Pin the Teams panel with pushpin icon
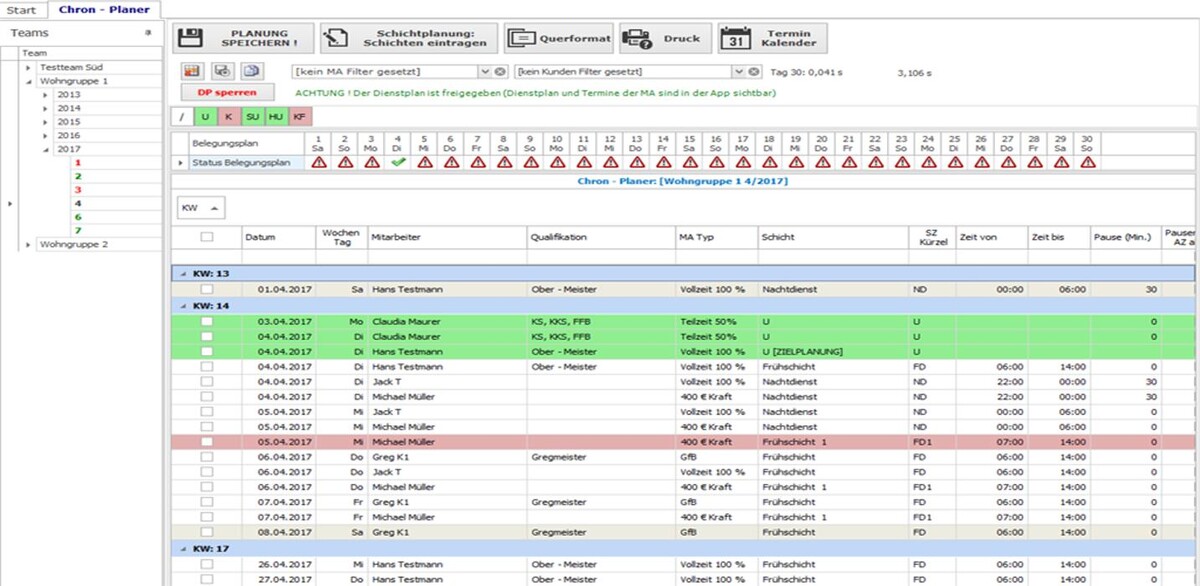Viewport: 1200px width, 586px height. click(148, 33)
